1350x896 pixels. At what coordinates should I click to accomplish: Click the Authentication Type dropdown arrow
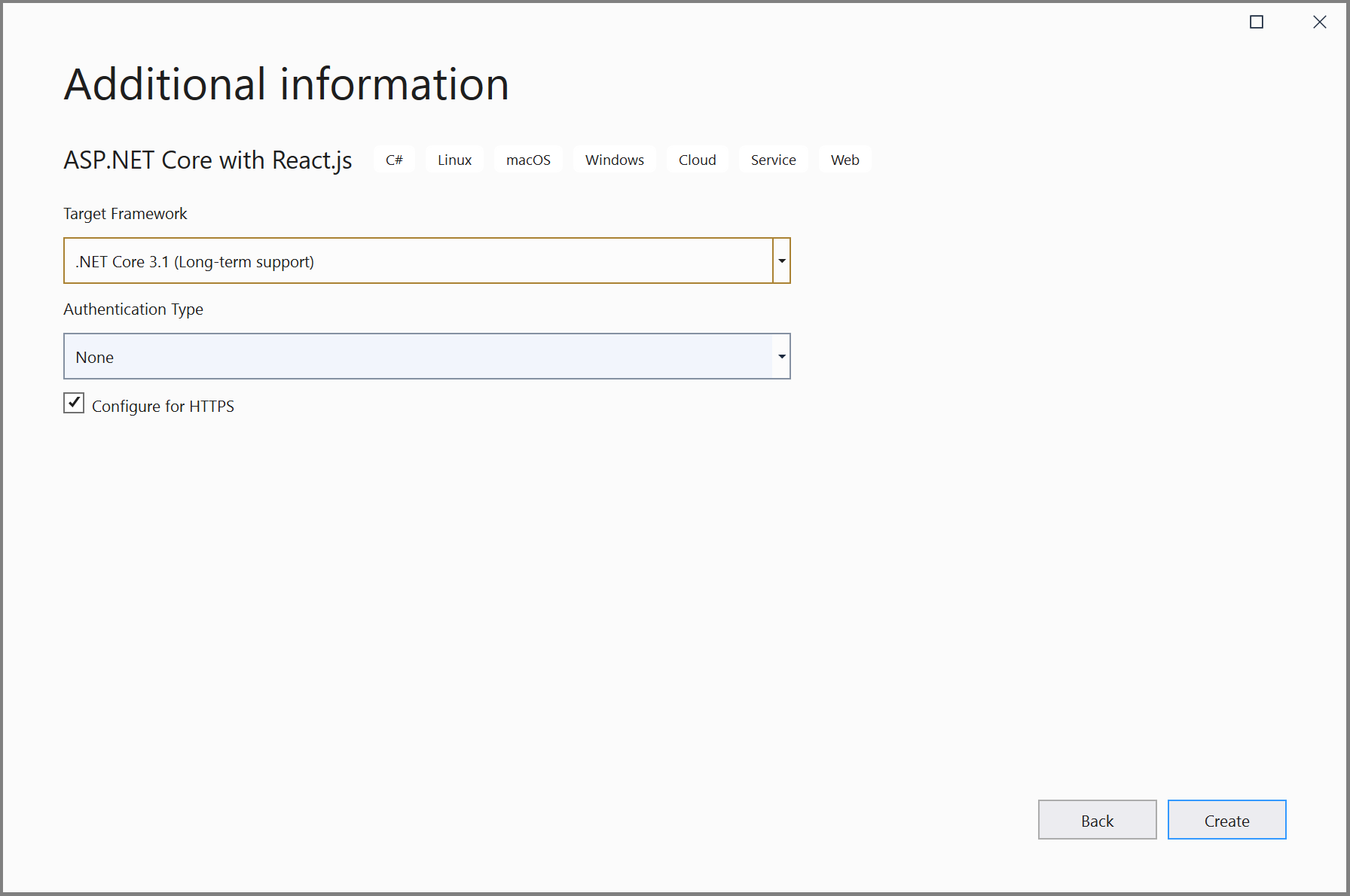tap(782, 356)
